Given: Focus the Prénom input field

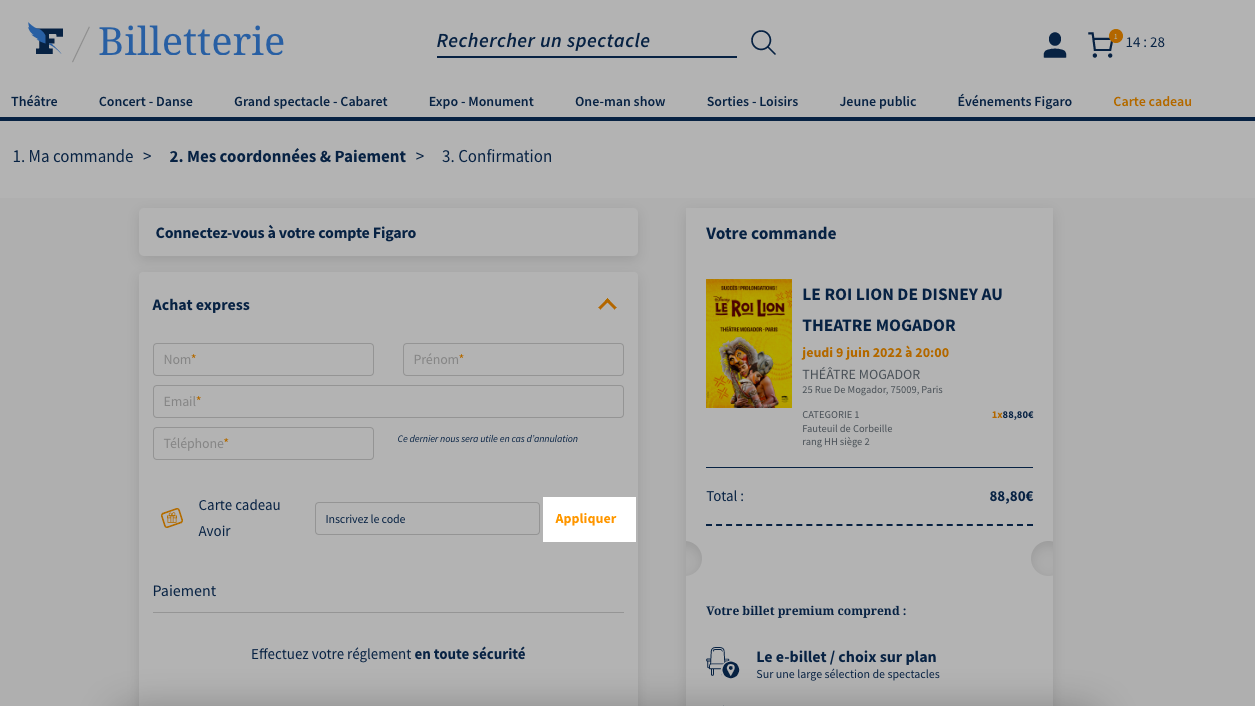Looking at the screenshot, I should [513, 359].
